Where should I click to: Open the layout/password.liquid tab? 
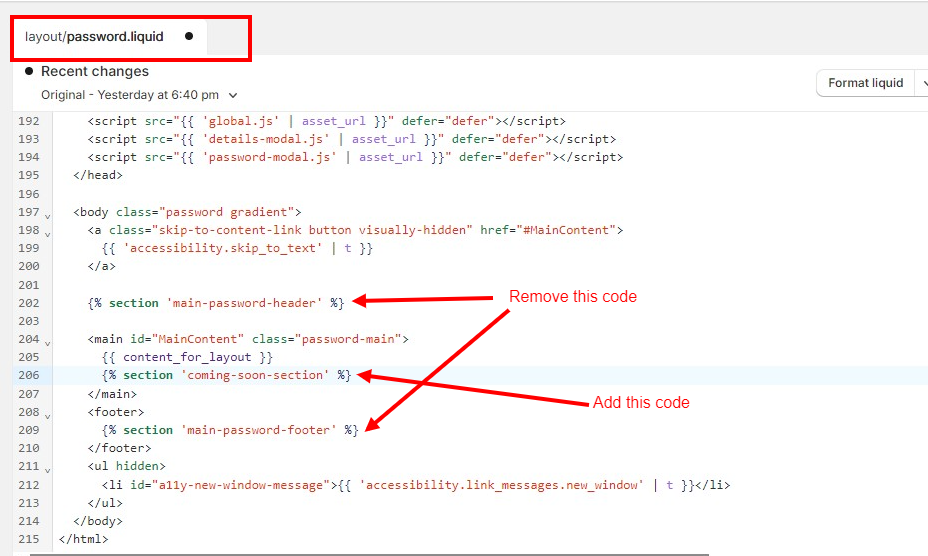point(94,37)
